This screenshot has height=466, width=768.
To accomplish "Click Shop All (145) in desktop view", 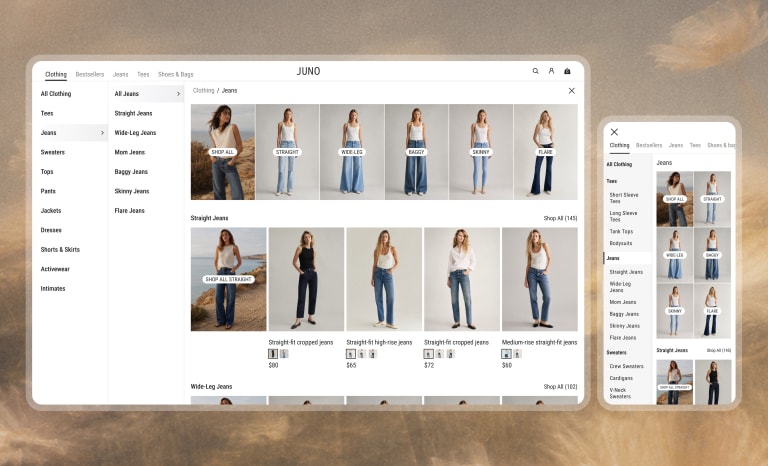I will [560, 218].
